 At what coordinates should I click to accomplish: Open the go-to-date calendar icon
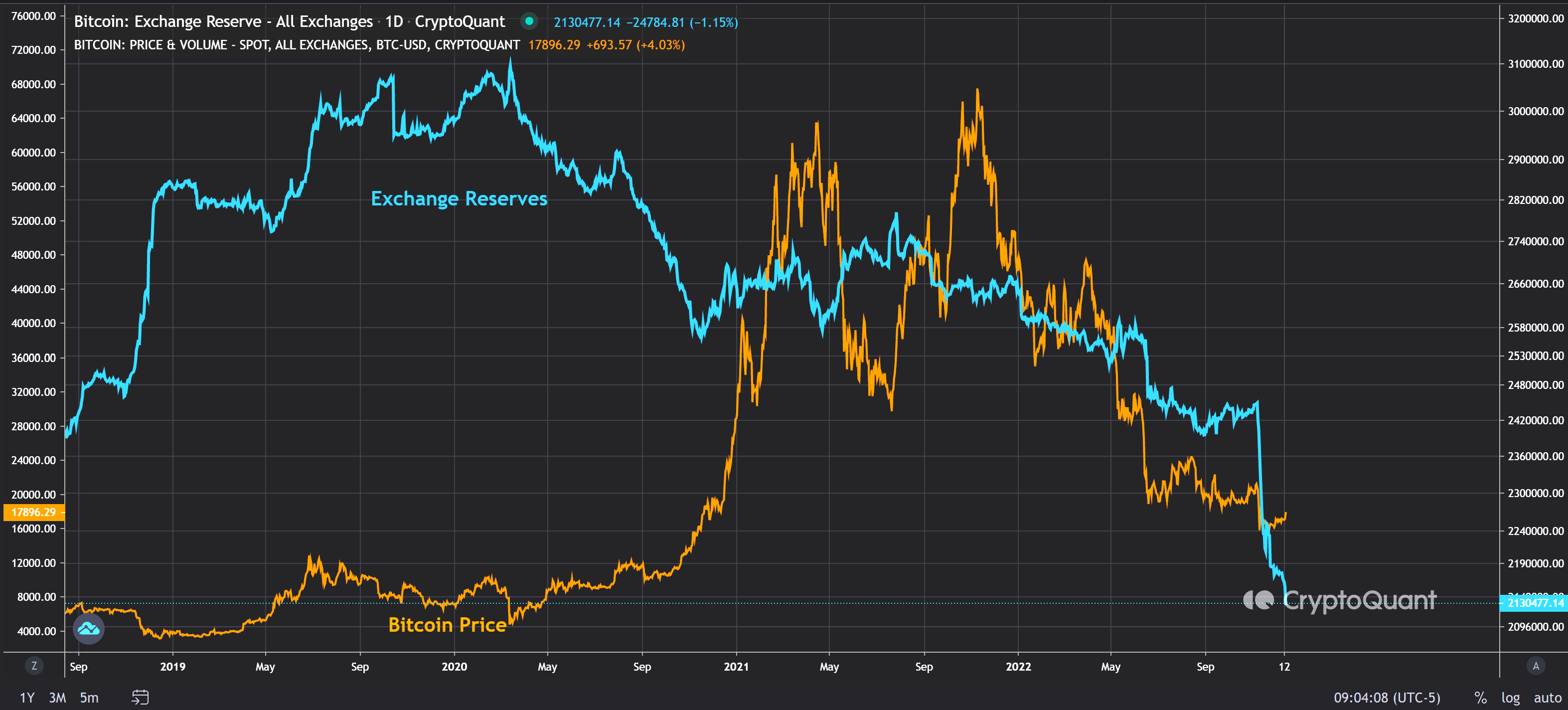[x=140, y=697]
